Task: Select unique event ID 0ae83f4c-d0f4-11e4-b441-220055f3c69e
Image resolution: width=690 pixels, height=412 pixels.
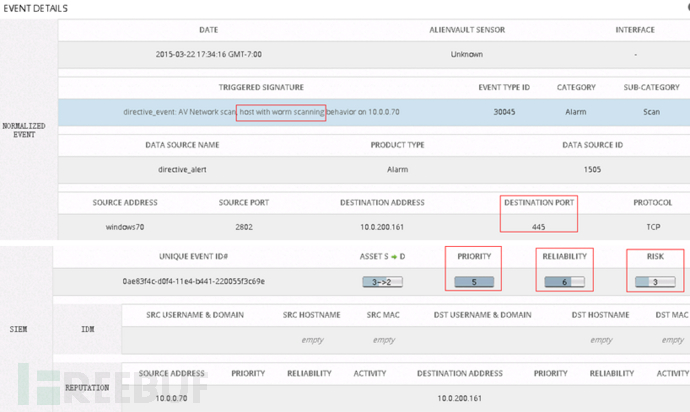Action: [194, 281]
